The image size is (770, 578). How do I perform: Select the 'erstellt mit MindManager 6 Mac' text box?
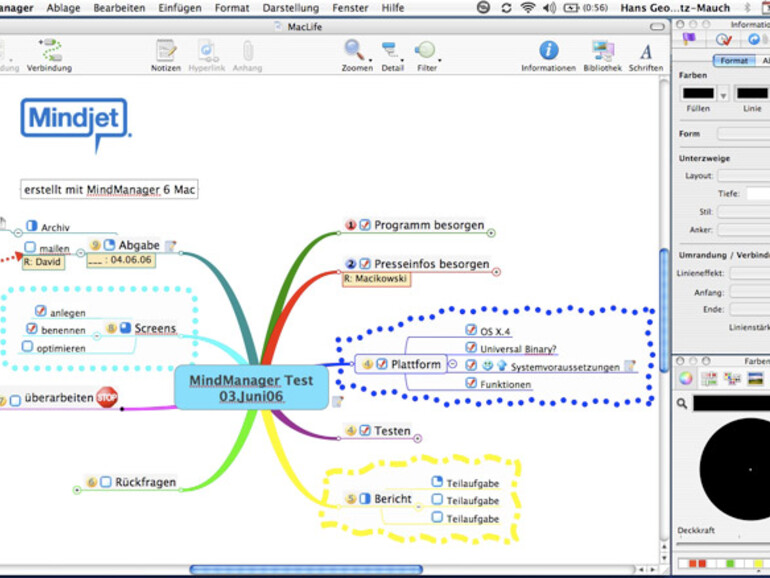pyautogui.click(x=110, y=189)
